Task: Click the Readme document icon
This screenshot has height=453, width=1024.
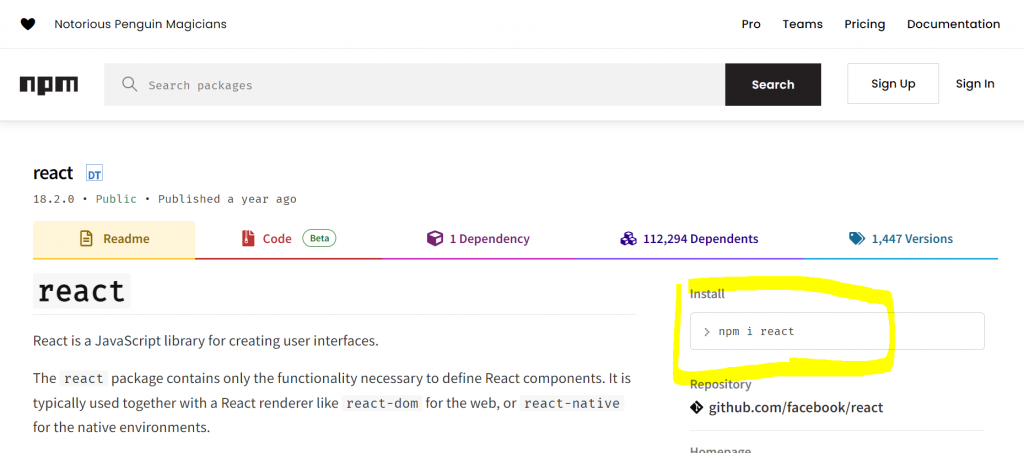Action: 86,239
